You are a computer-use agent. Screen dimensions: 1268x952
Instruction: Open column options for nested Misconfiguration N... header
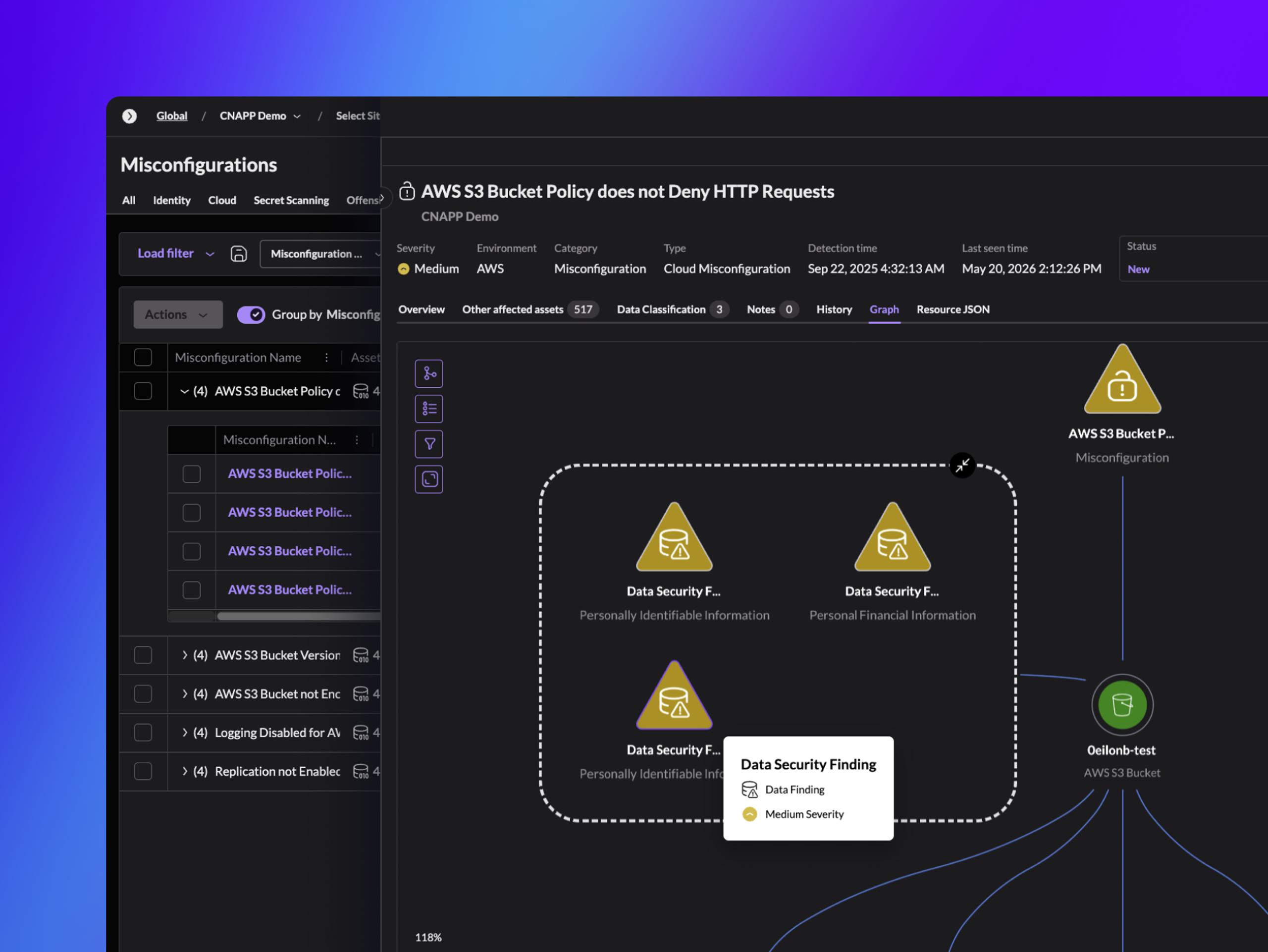(357, 440)
